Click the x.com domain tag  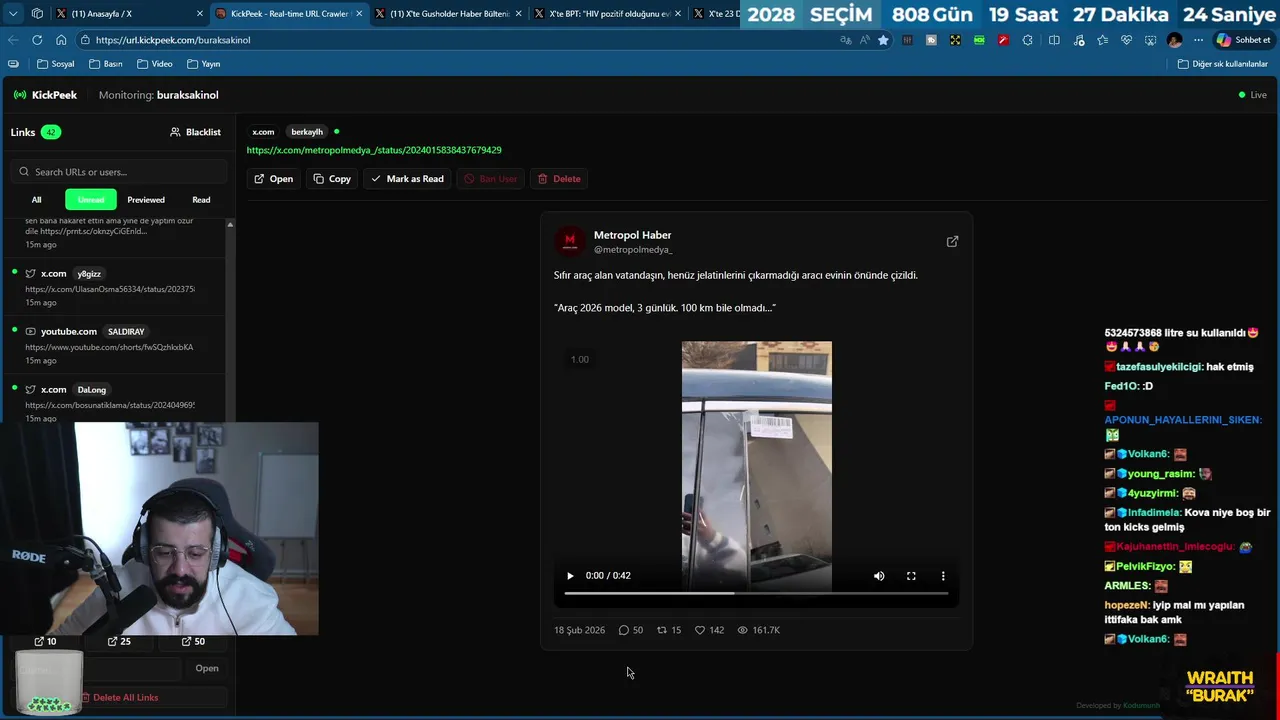coord(263,132)
